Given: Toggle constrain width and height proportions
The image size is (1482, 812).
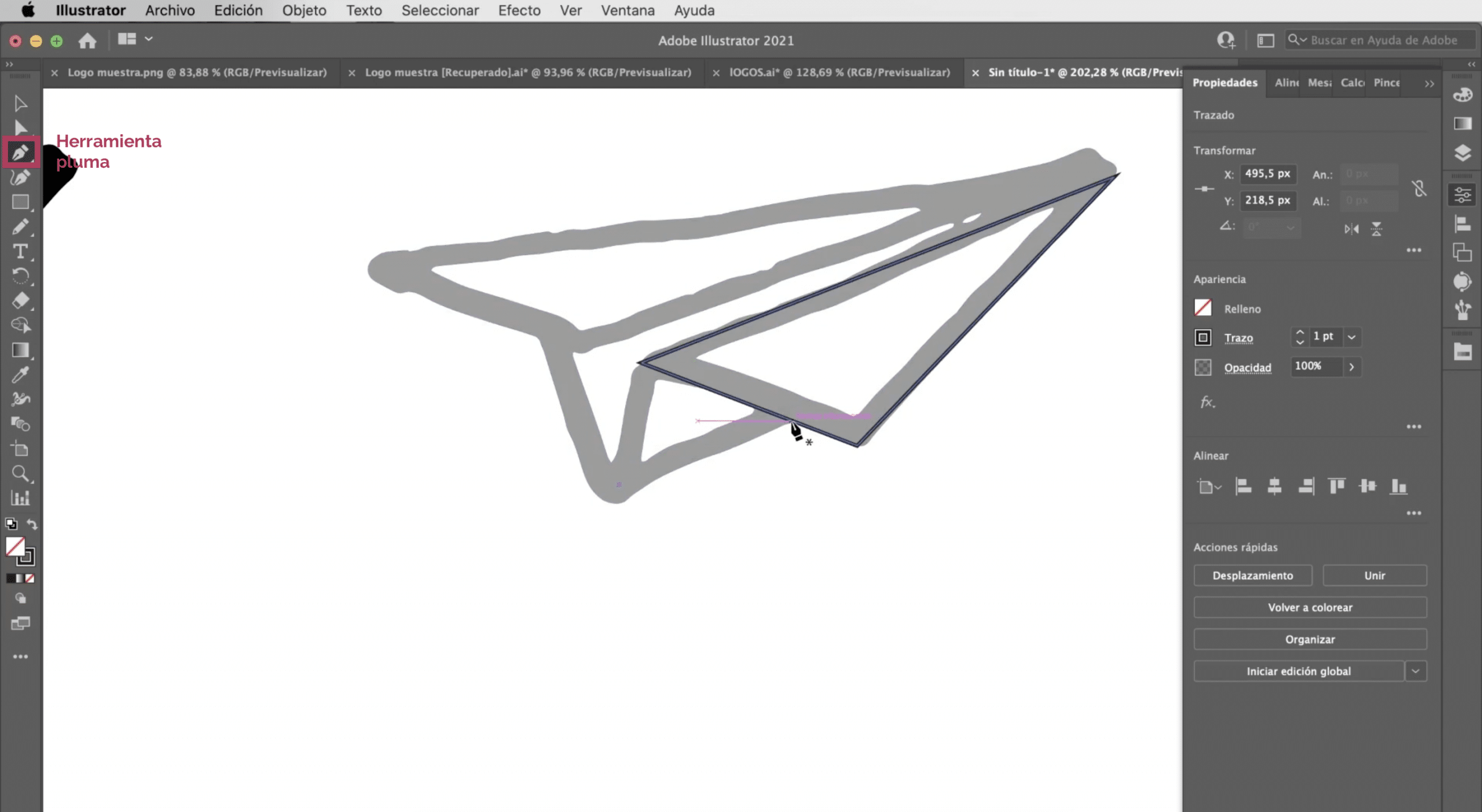Looking at the screenshot, I should coord(1419,188).
